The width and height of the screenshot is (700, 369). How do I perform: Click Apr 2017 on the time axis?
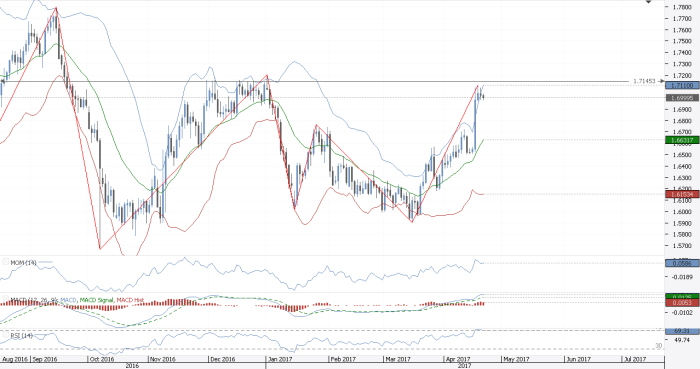coord(458,359)
